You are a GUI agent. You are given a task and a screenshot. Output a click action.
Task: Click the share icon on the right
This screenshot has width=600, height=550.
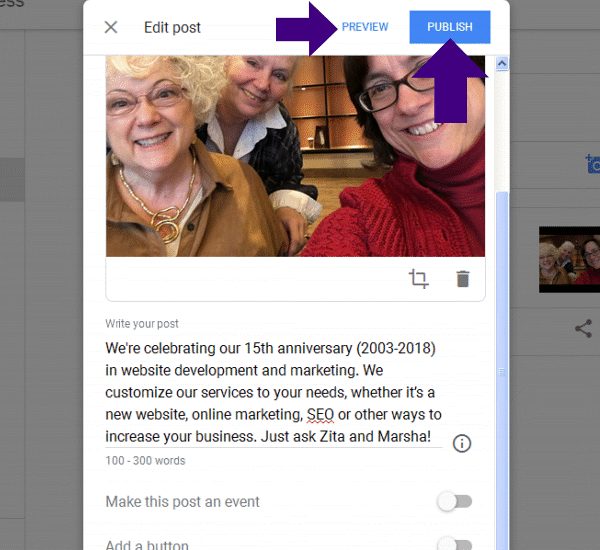pyautogui.click(x=584, y=328)
